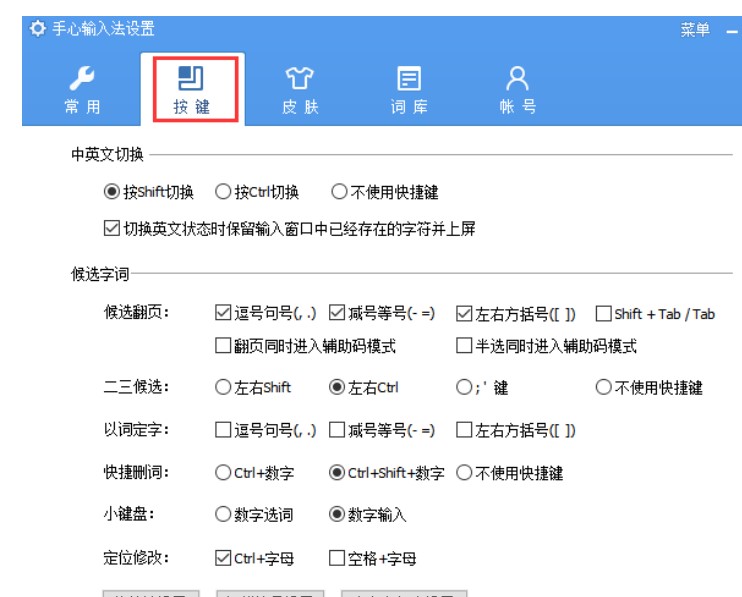Click the 候选翻页 label

pyautogui.click(x=136, y=312)
